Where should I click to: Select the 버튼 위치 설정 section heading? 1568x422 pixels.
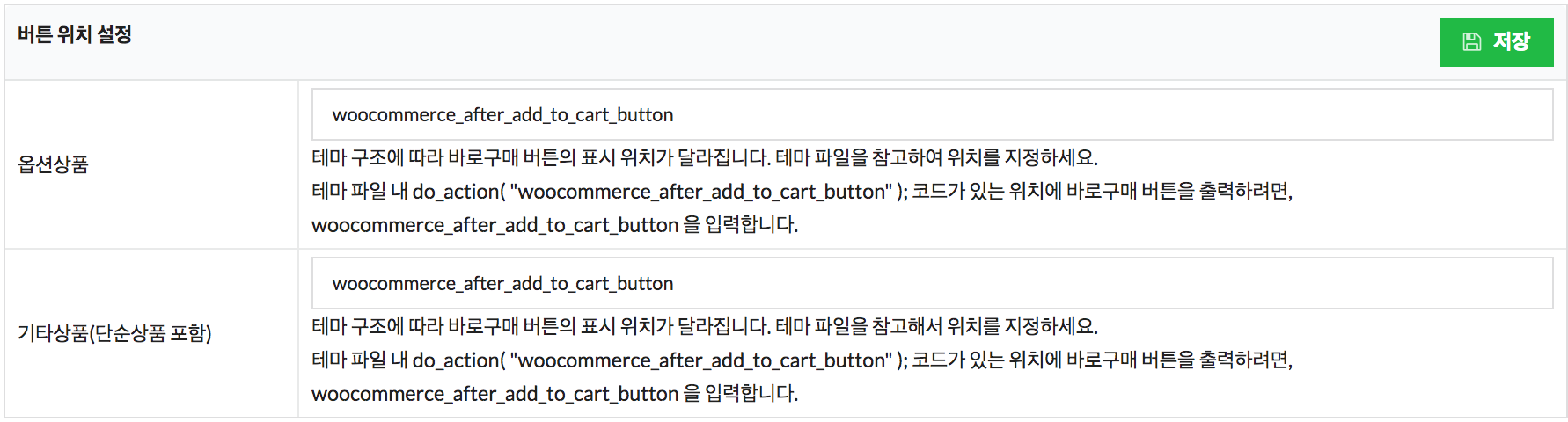tap(75, 34)
